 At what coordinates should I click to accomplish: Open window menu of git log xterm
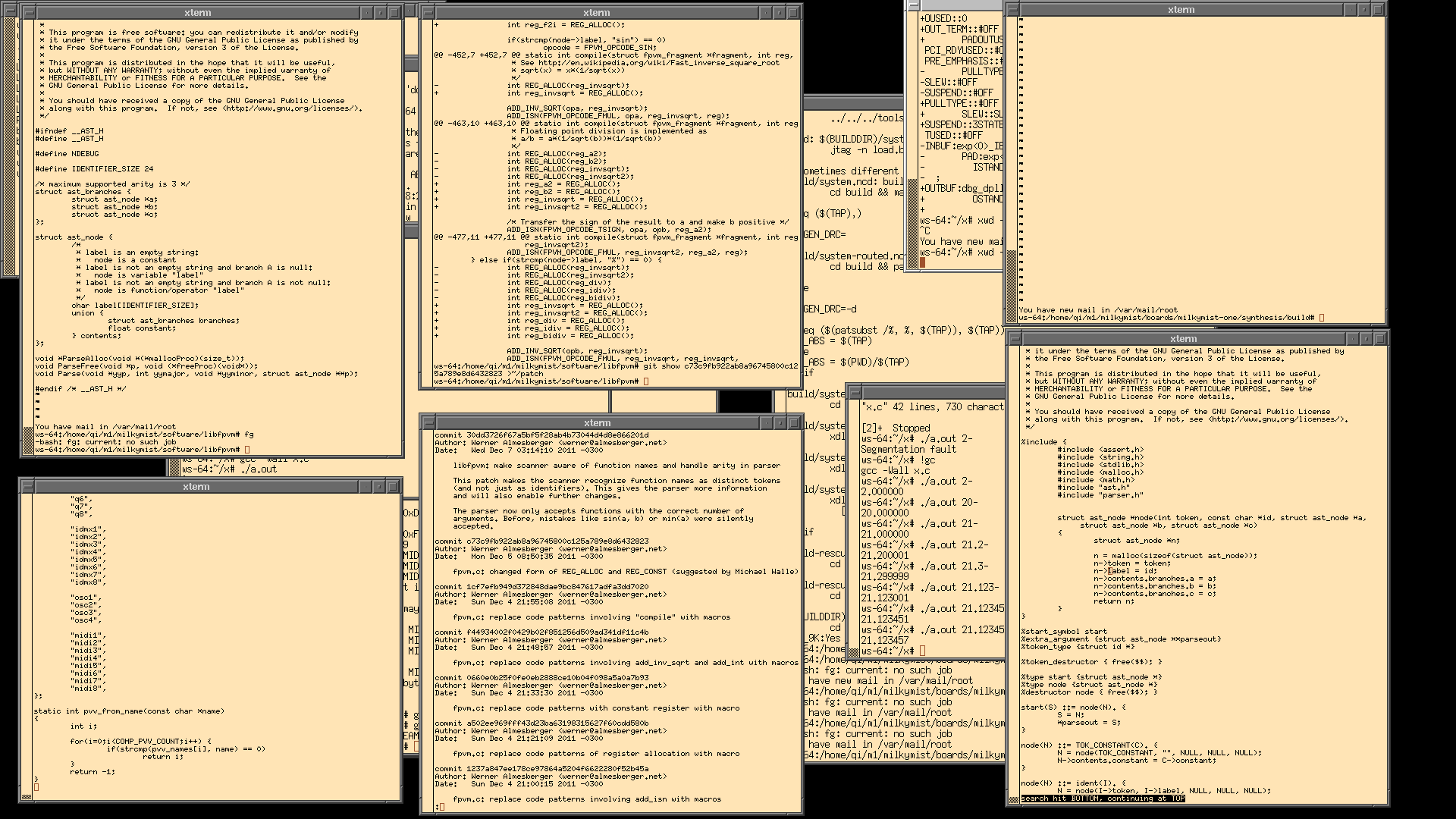coord(428,423)
